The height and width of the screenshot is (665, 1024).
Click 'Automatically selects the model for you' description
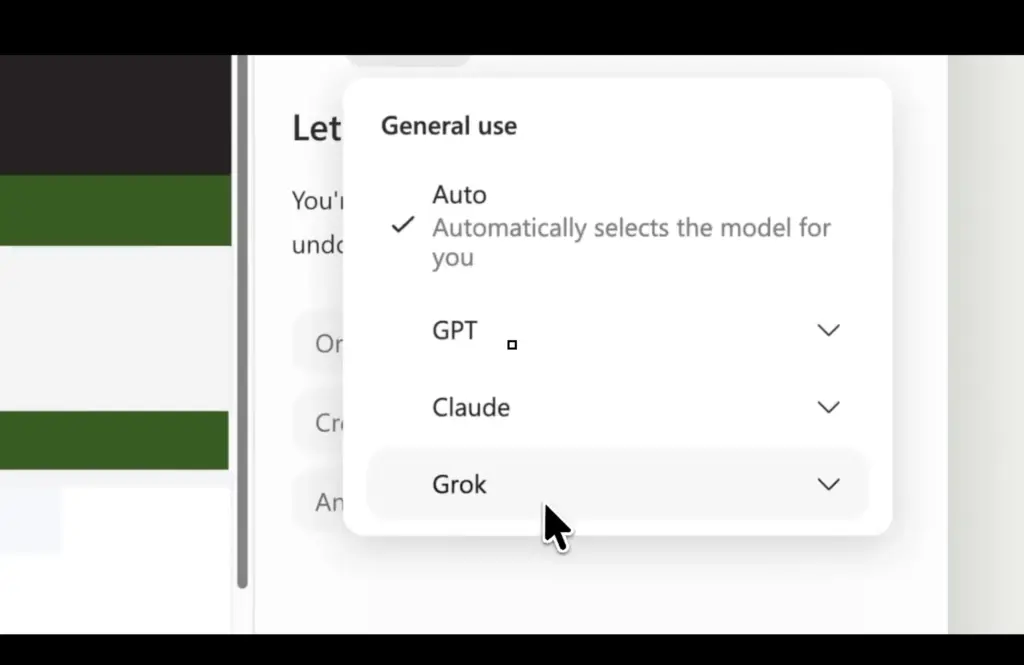pyautogui.click(x=631, y=242)
